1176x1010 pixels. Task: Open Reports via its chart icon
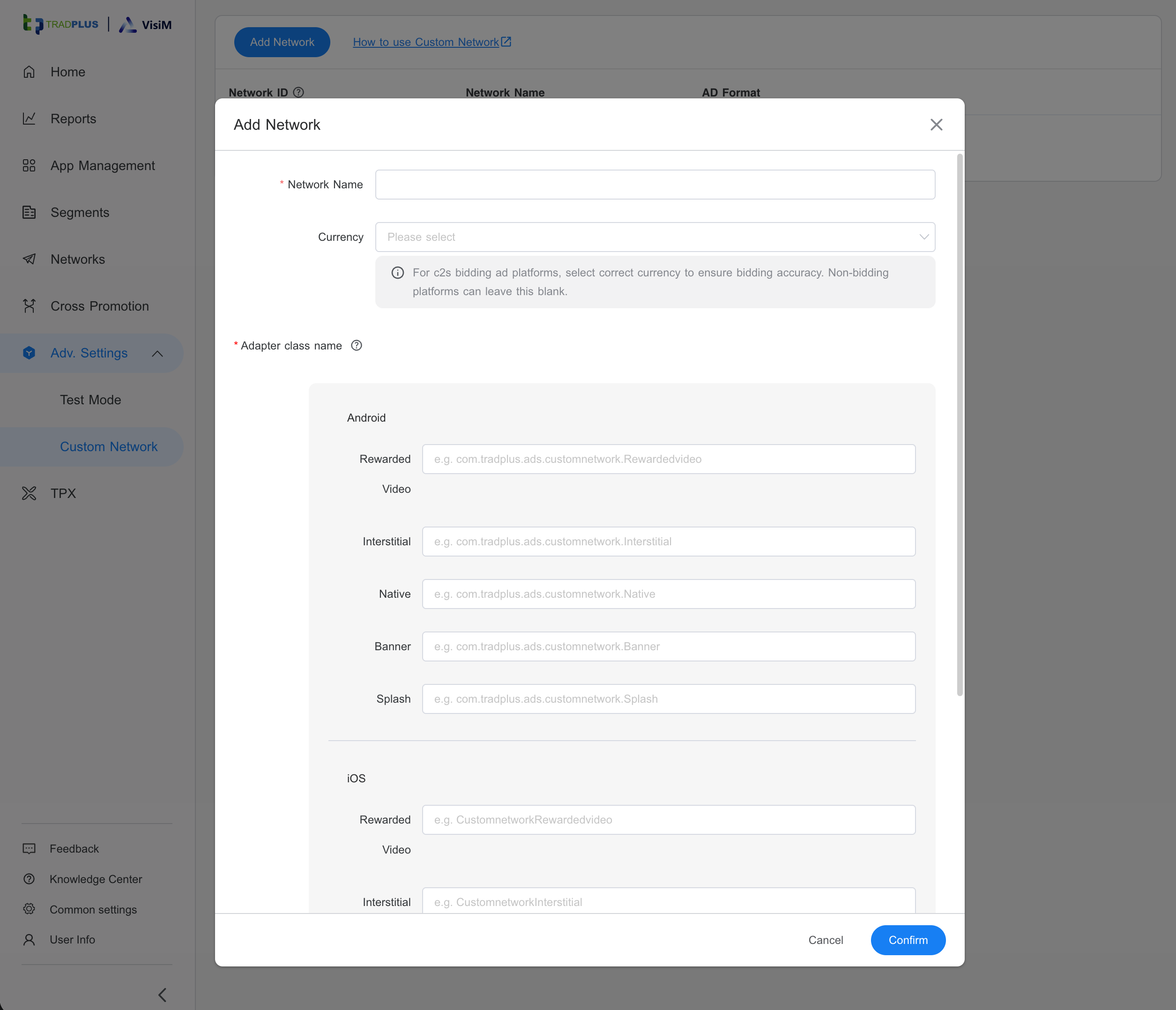(30, 119)
